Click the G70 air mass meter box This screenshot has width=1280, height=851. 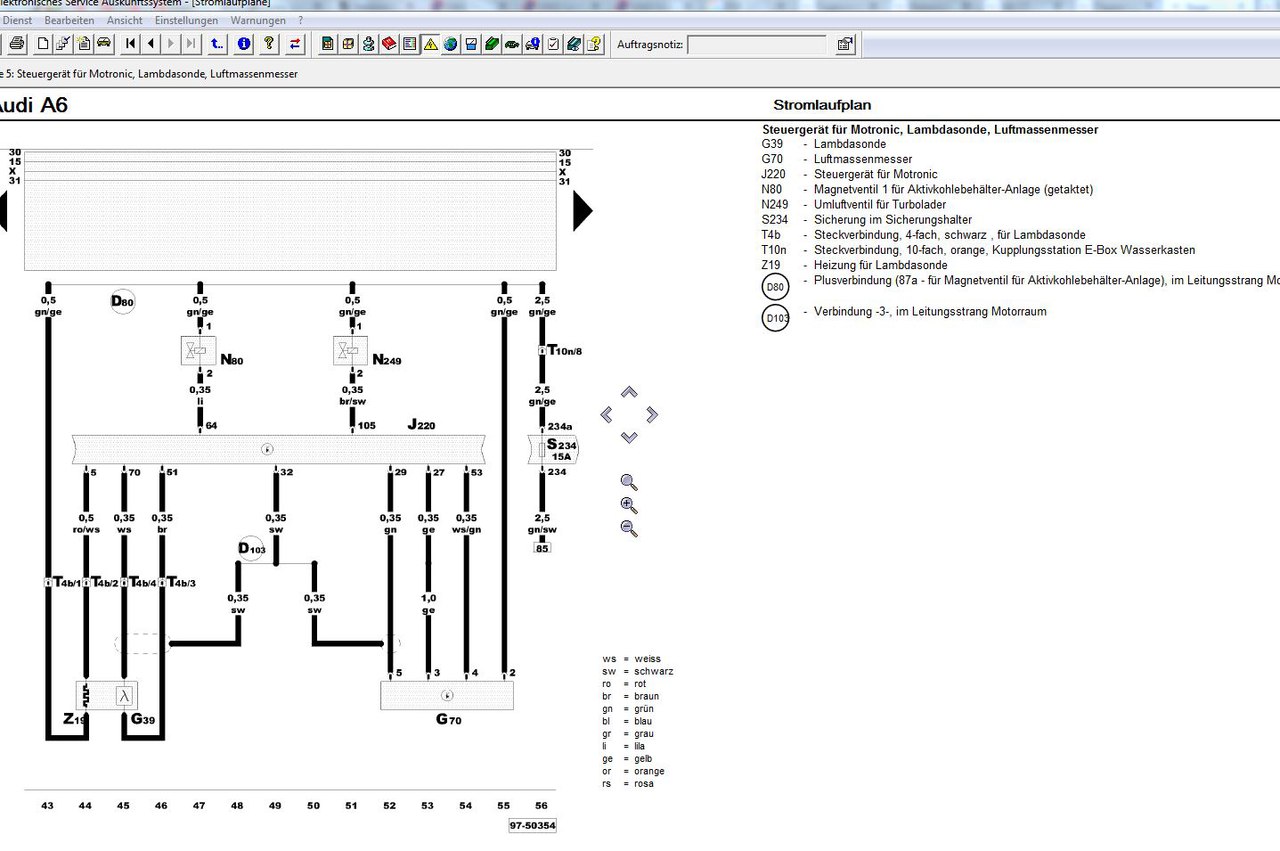click(447, 695)
